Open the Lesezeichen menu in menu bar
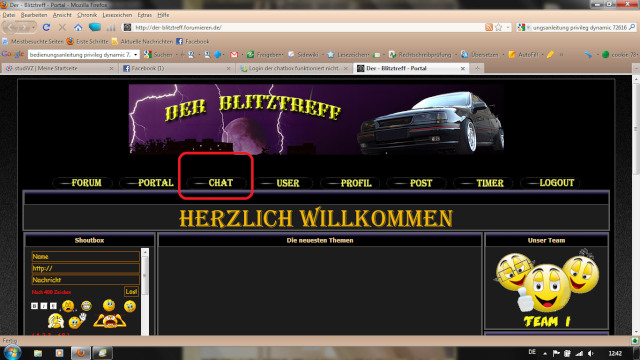The width and height of the screenshot is (640, 360). (117, 15)
